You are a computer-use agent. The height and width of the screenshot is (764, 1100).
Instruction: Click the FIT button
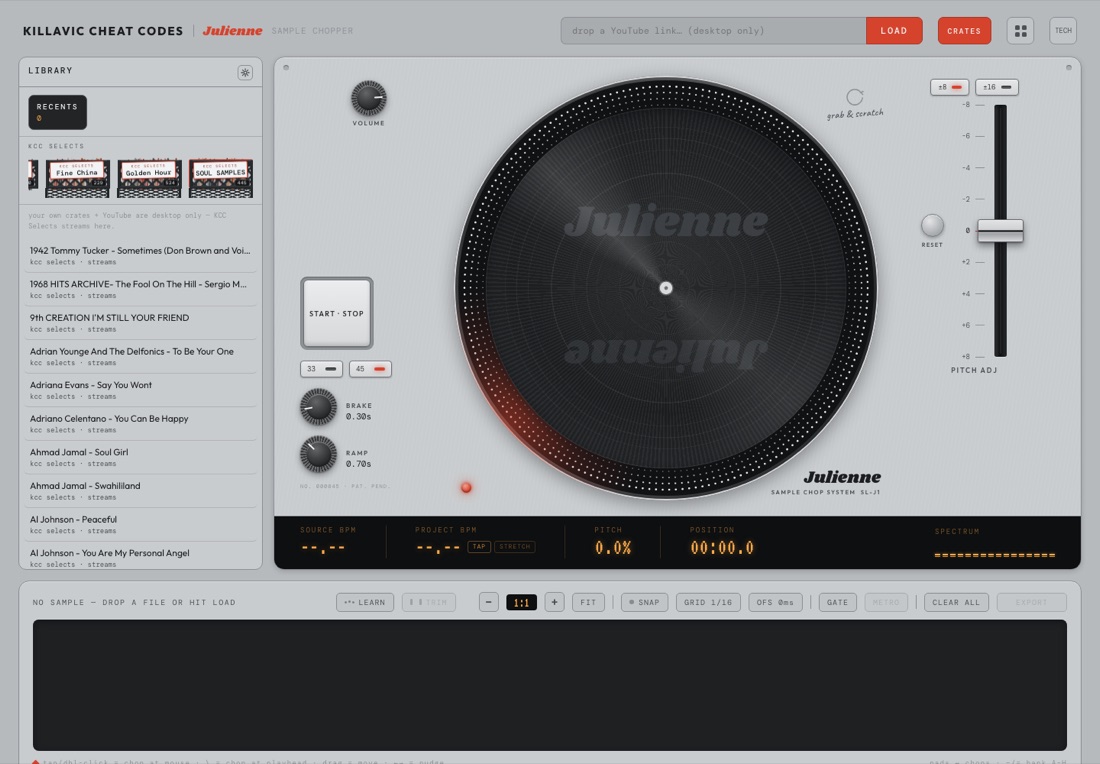click(588, 602)
